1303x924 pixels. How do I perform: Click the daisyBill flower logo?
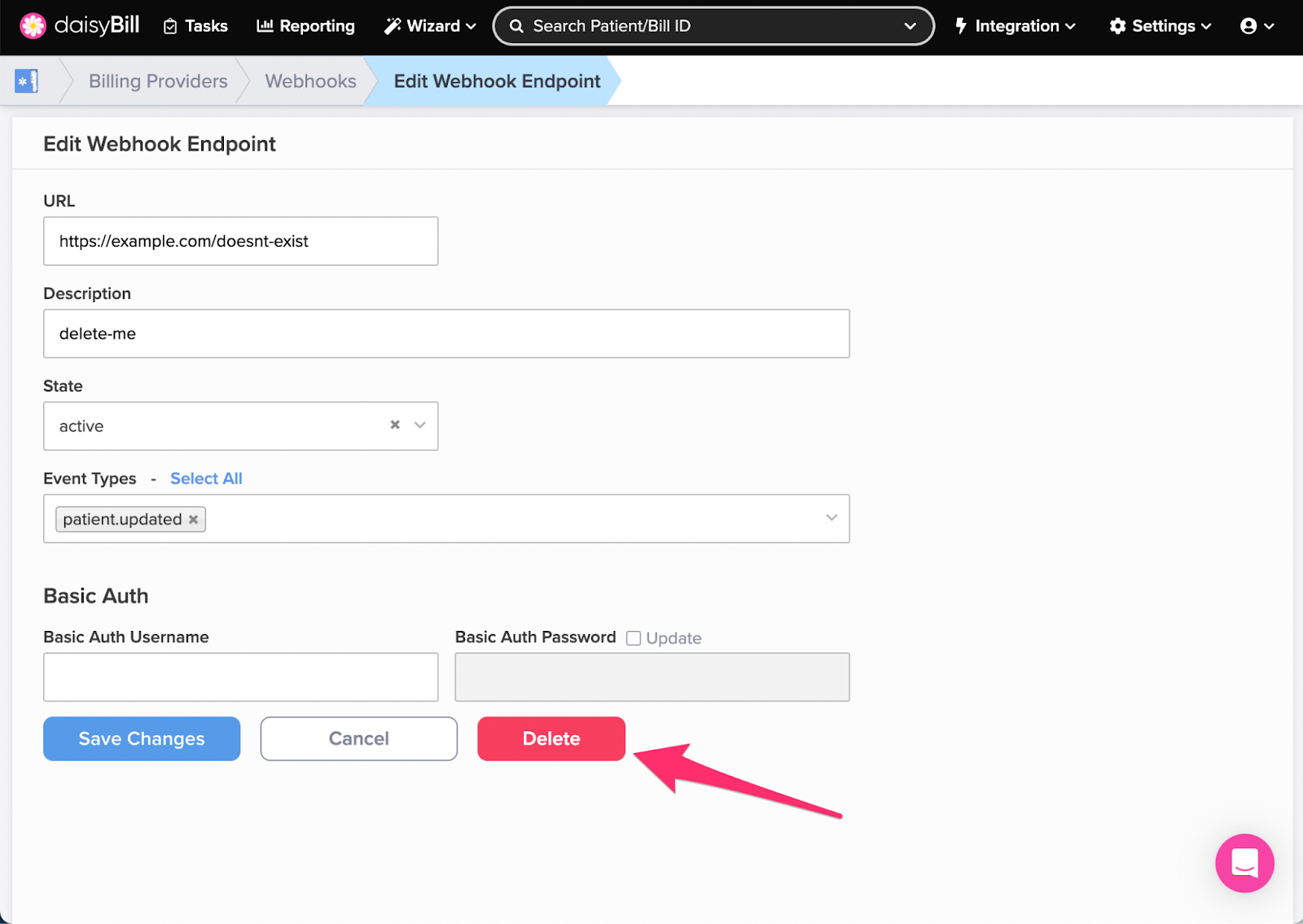(33, 26)
